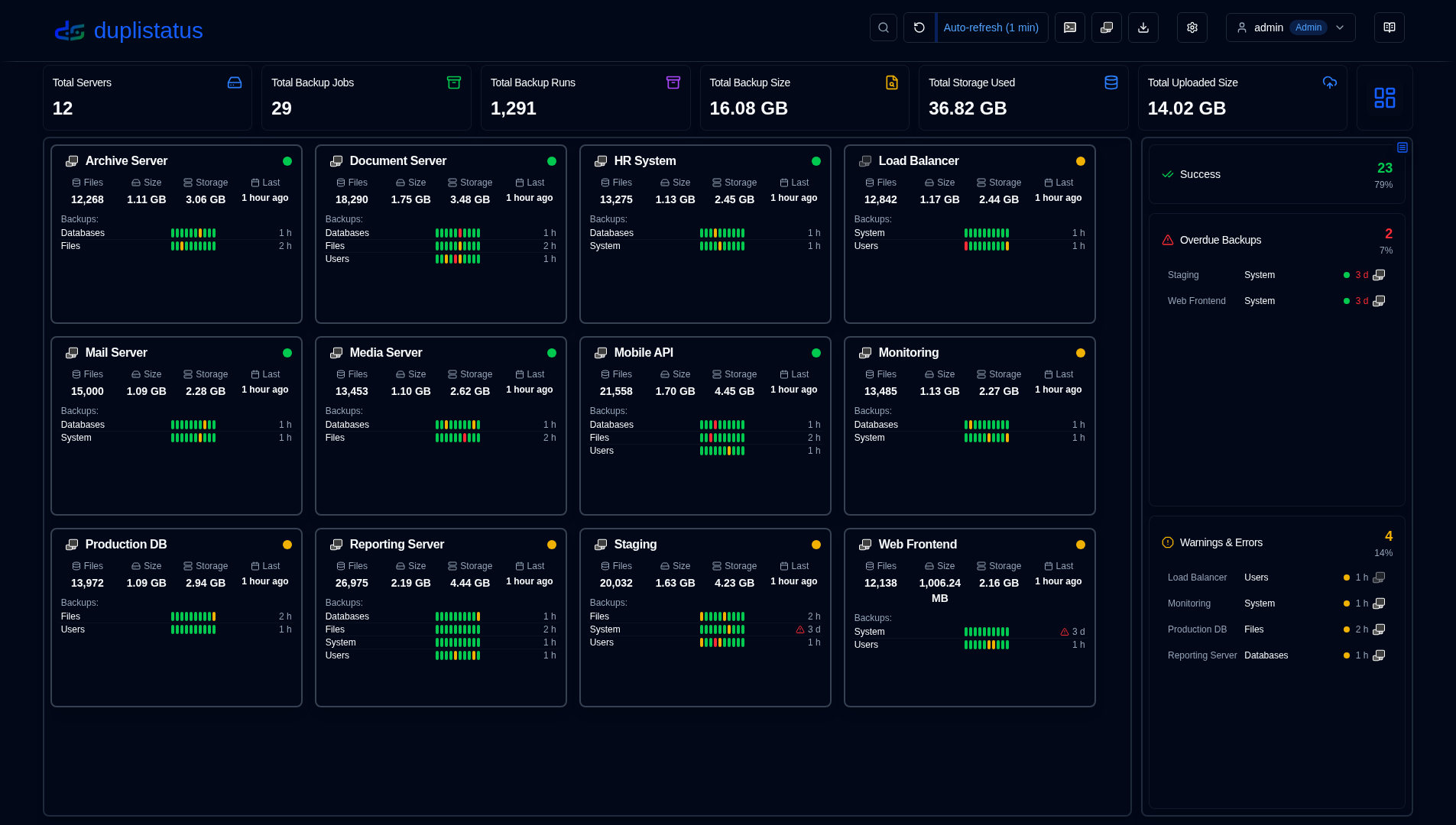The width and height of the screenshot is (1456, 825).
Task: Click Web Frontend System overdue warning triangle
Action: point(1065,632)
